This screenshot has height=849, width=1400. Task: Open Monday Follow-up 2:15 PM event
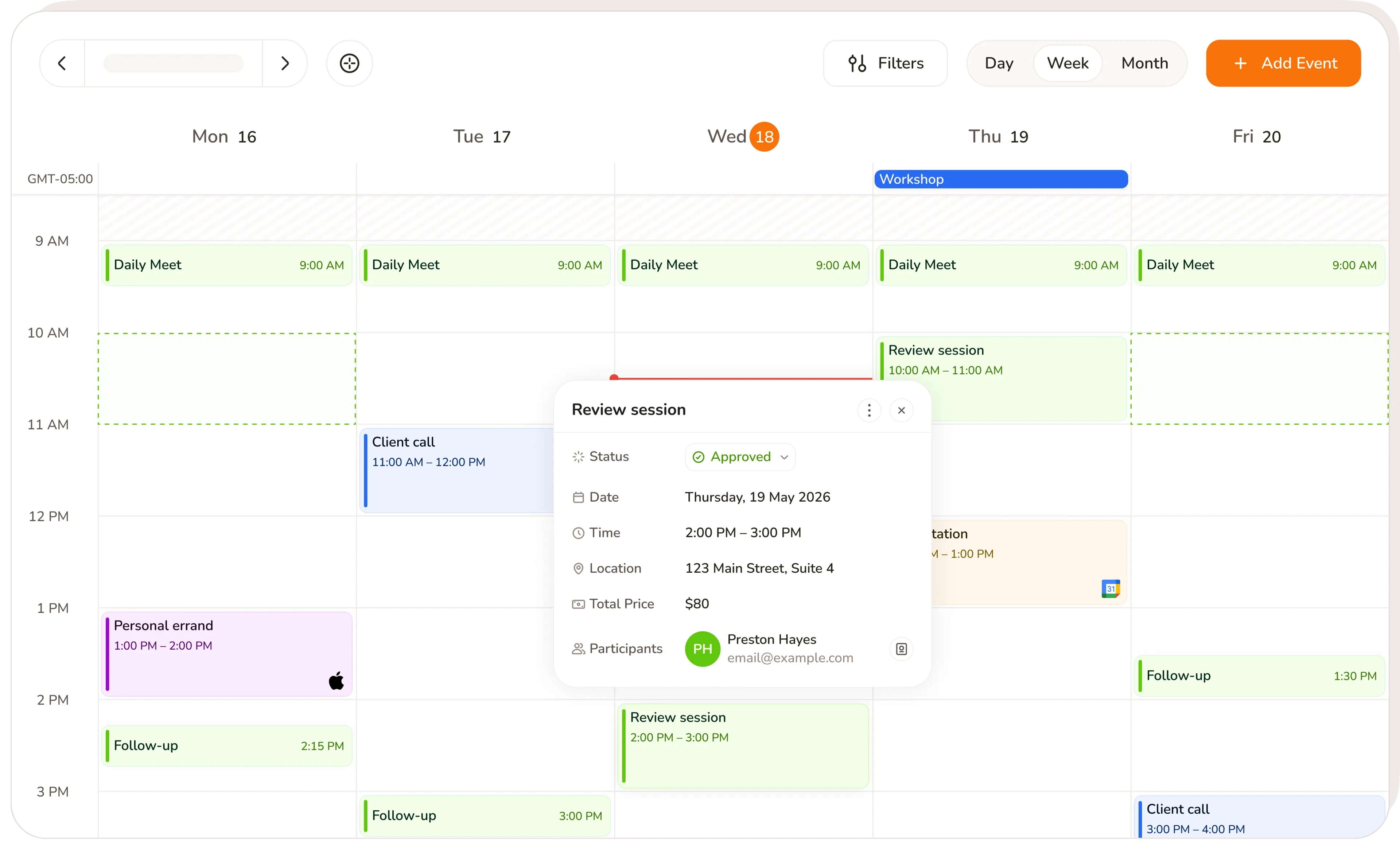click(227, 745)
